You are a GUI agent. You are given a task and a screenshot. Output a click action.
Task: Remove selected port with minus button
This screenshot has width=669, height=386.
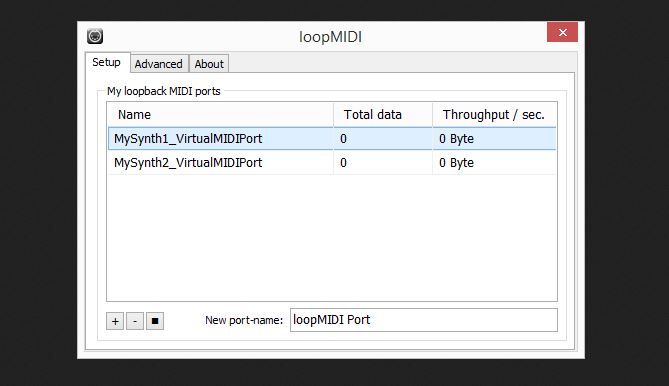pos(135,321)
